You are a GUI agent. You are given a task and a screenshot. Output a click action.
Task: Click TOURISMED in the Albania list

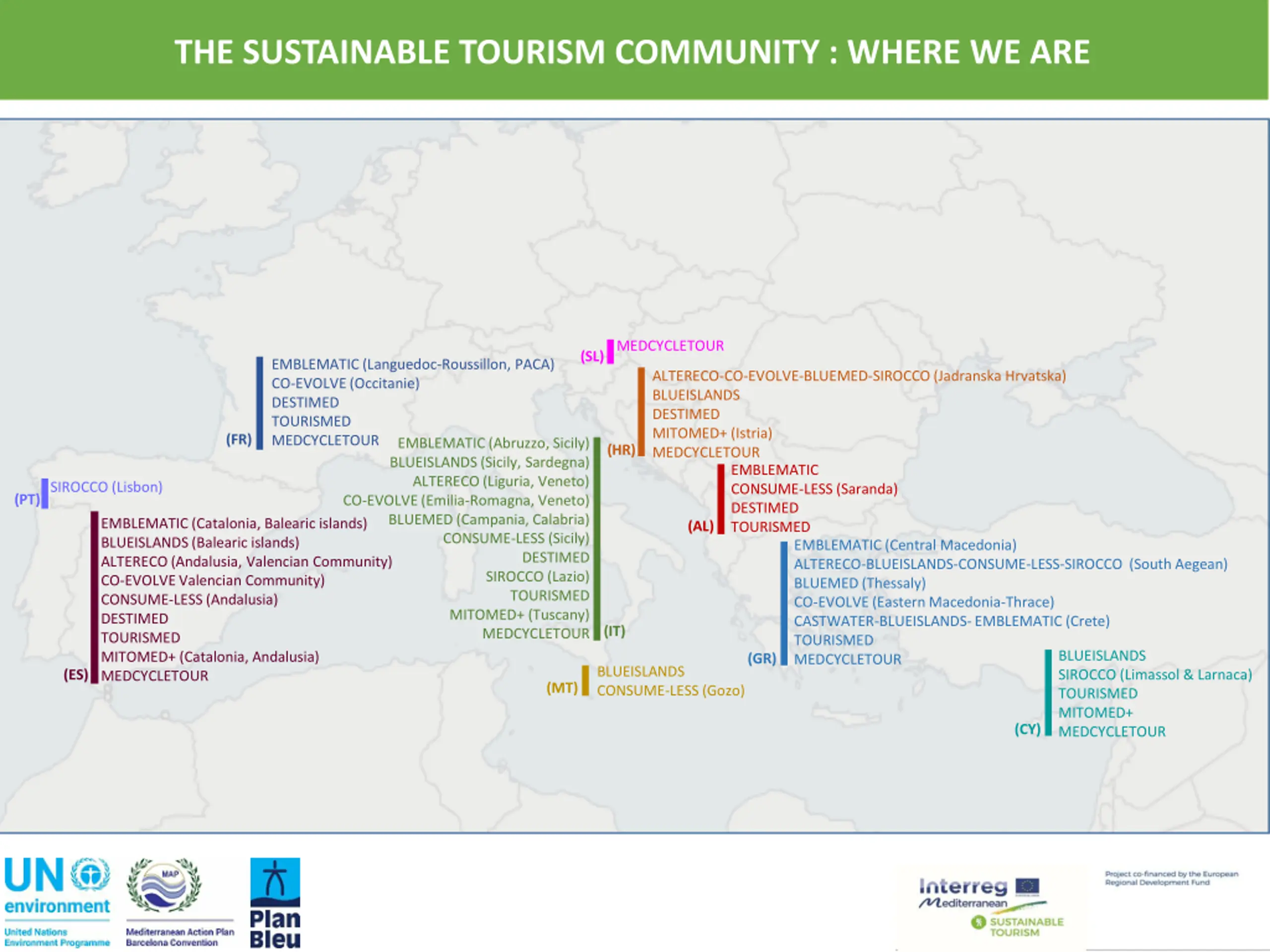point(770,527)
